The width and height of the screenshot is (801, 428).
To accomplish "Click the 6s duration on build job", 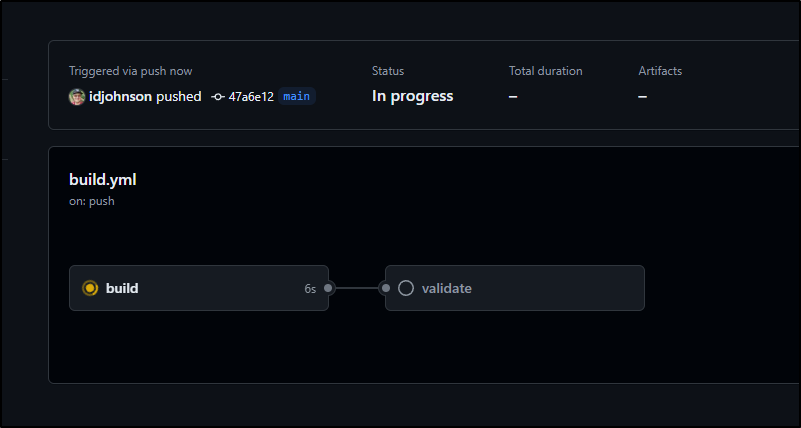I will [310, 289].
